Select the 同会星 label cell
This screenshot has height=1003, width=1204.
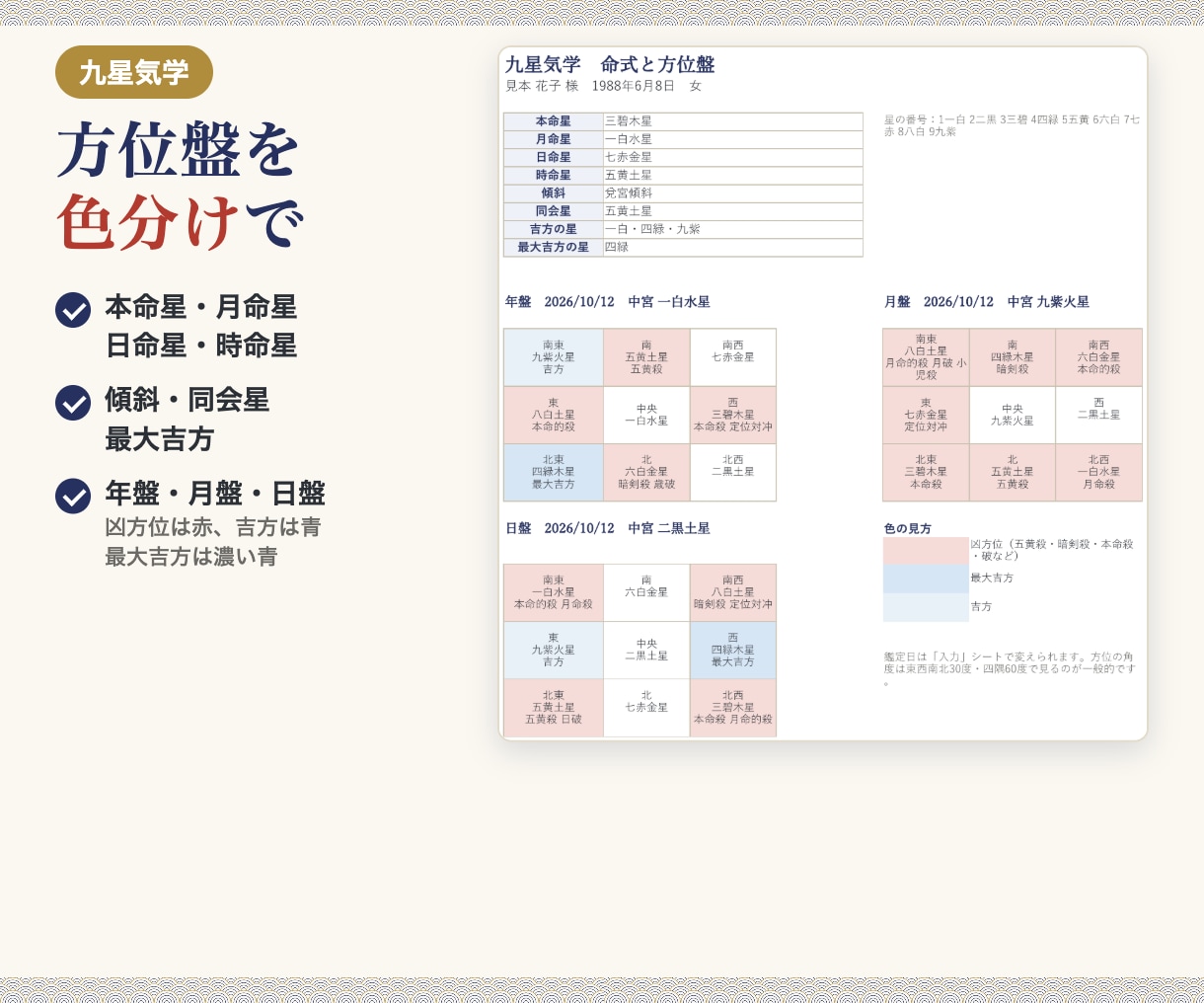[554, 211]
